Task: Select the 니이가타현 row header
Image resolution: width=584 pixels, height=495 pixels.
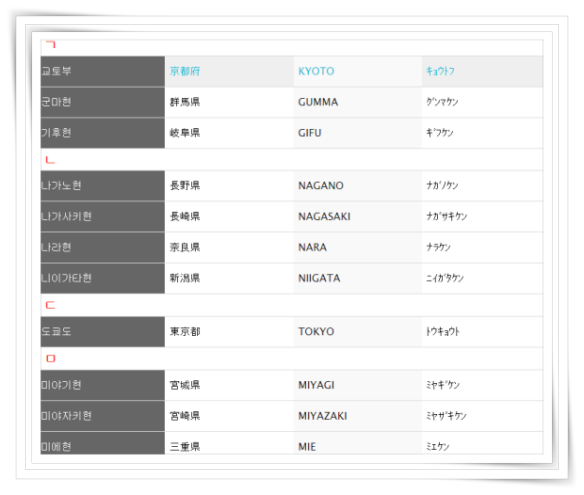Action: 102,278
